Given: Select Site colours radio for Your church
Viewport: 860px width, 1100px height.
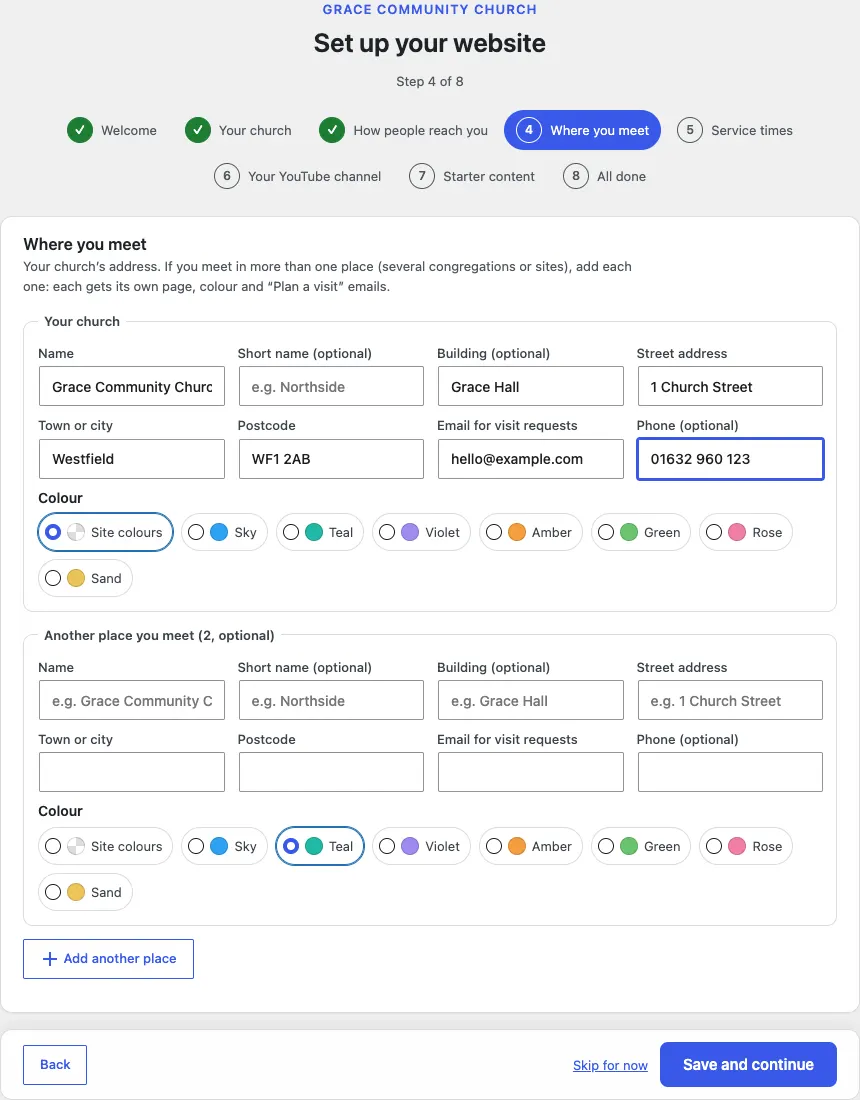Looking at the screenshot, I should click(53, 532).
